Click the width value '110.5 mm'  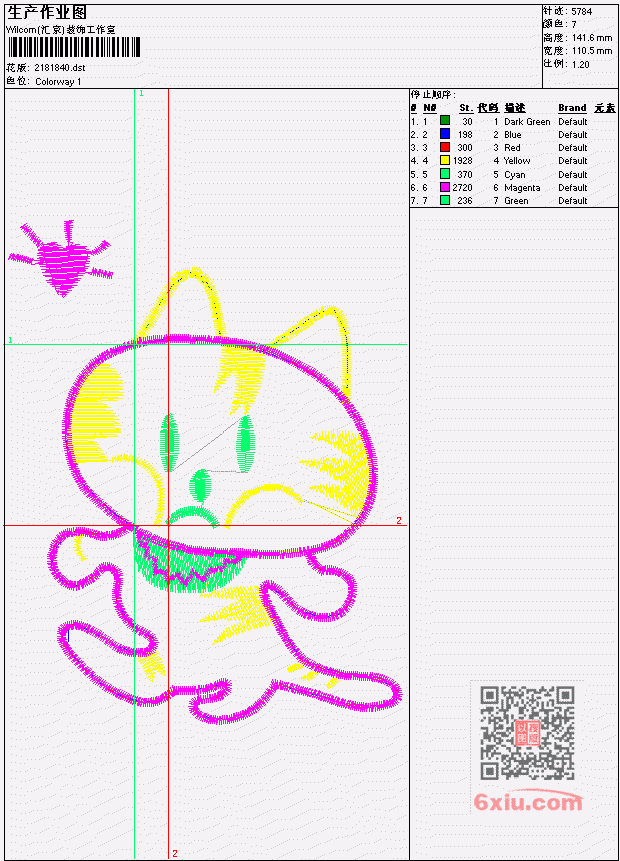pos(592,51)
